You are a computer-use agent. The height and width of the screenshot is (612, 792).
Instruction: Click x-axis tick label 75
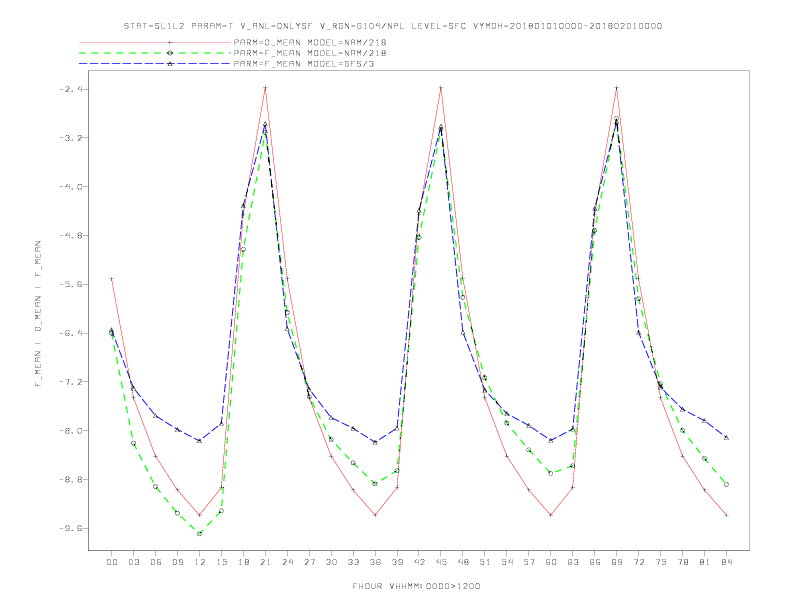(661, 562)
